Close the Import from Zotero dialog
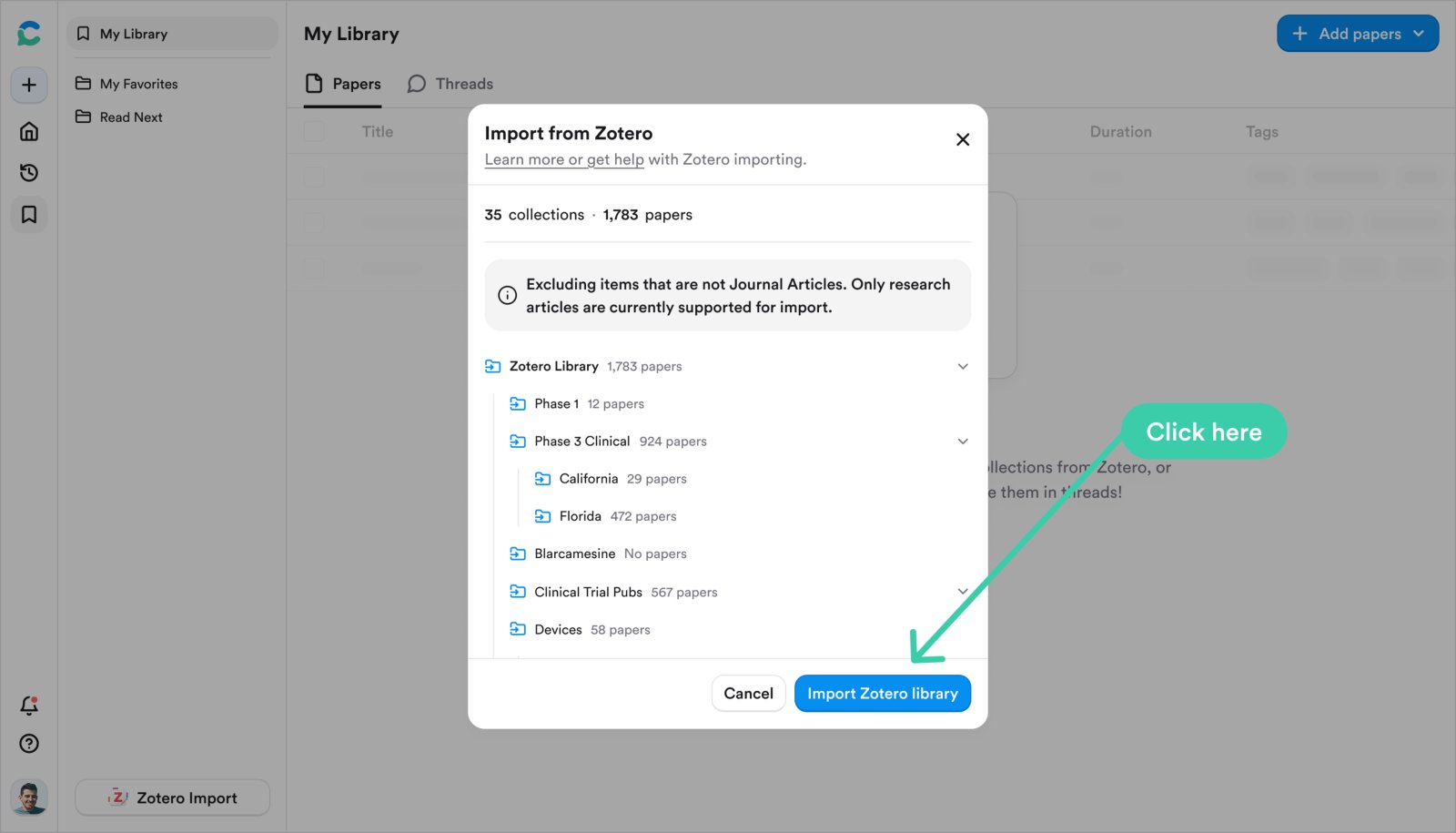Viewport: 1456px width, 833px height. 963,139
